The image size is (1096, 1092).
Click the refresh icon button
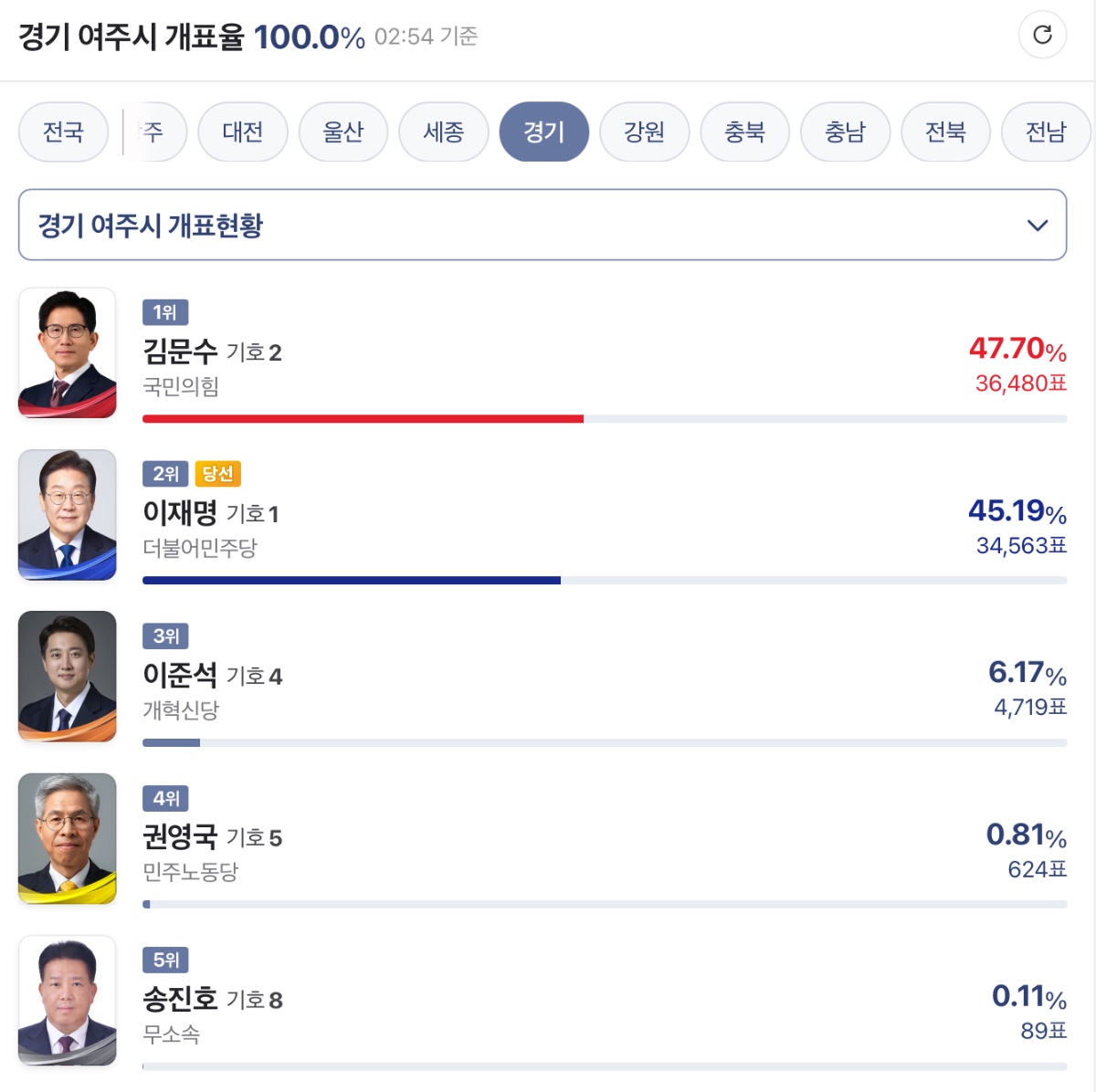click(x=1042, y=35)
